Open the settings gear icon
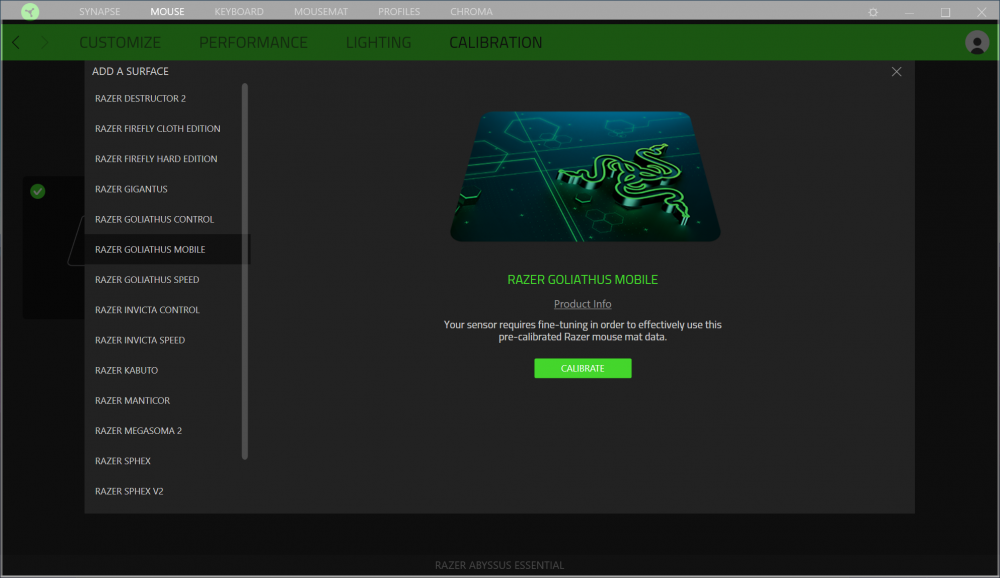The height and width of the screenshot is (578, 1000). click(873, 12)
